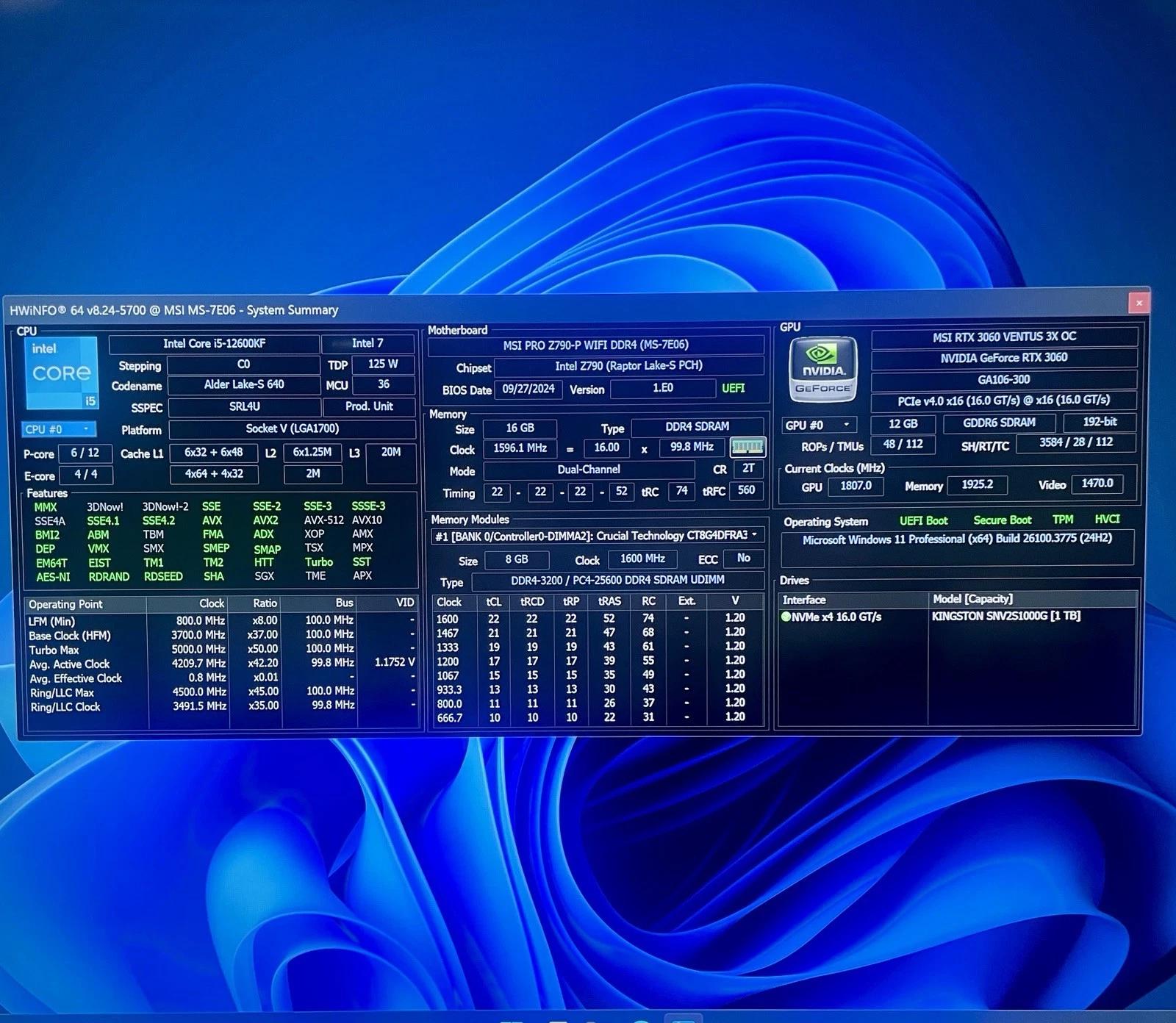The width and height of the screenshot is (1176, 1023).
Task: Click the L2 cache value '6x1.25M'
Action: coord(312,452)
